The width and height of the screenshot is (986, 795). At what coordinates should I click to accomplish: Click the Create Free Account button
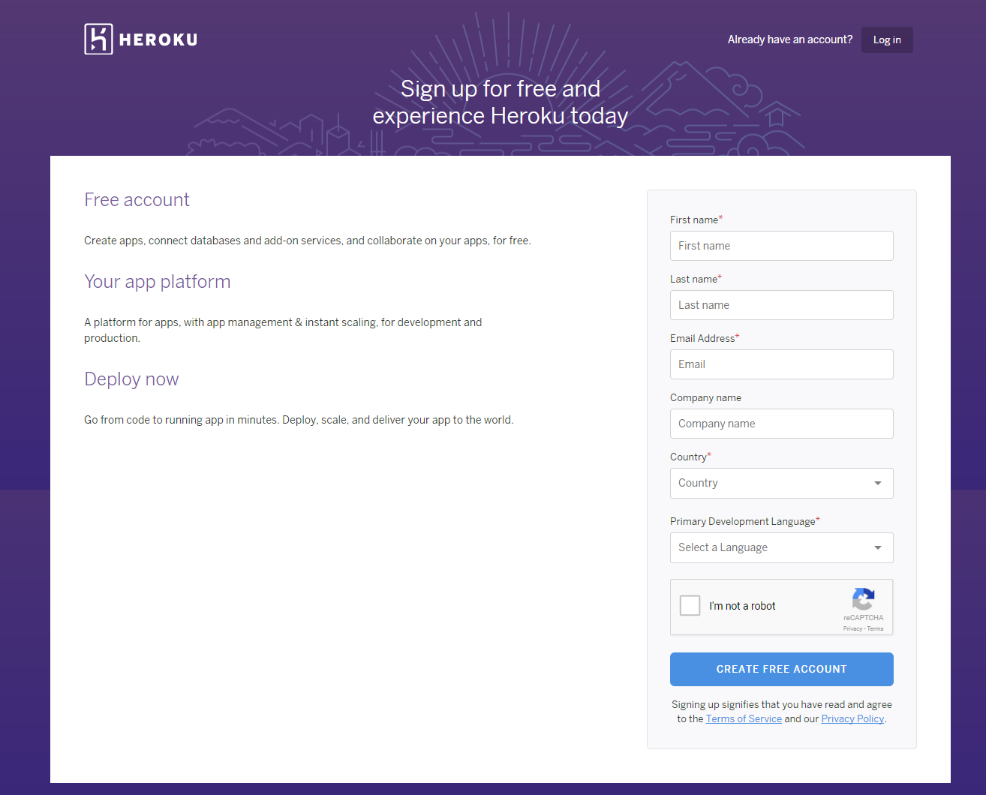tap(782, 669)
